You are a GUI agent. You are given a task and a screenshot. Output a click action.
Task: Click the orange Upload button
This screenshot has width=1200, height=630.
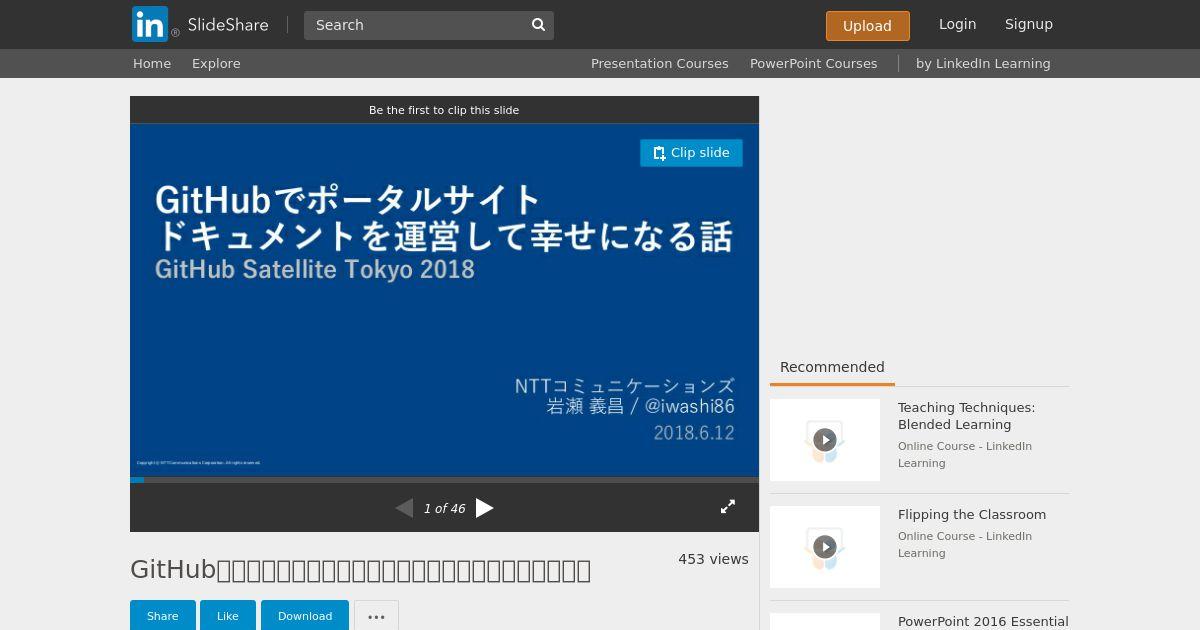pyautogui.click(x=867, y=26)
